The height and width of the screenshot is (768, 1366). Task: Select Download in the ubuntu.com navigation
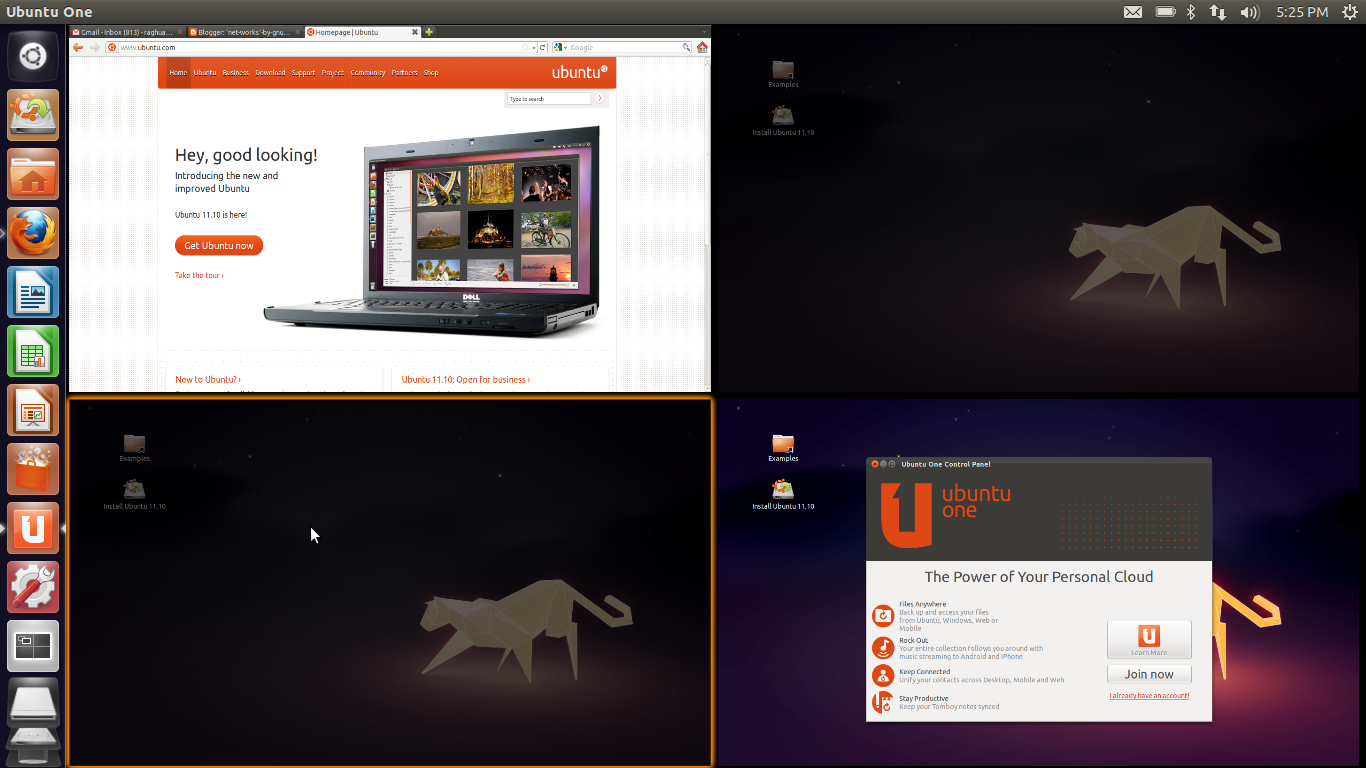click(x=269, y=72)
